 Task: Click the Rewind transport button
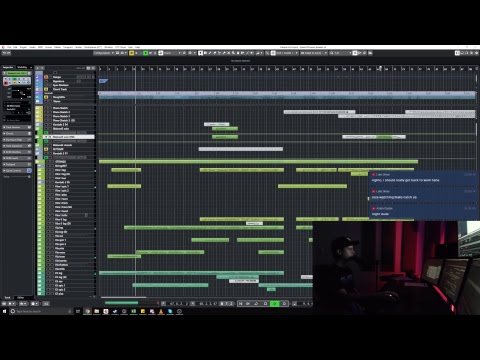(248, 304)
